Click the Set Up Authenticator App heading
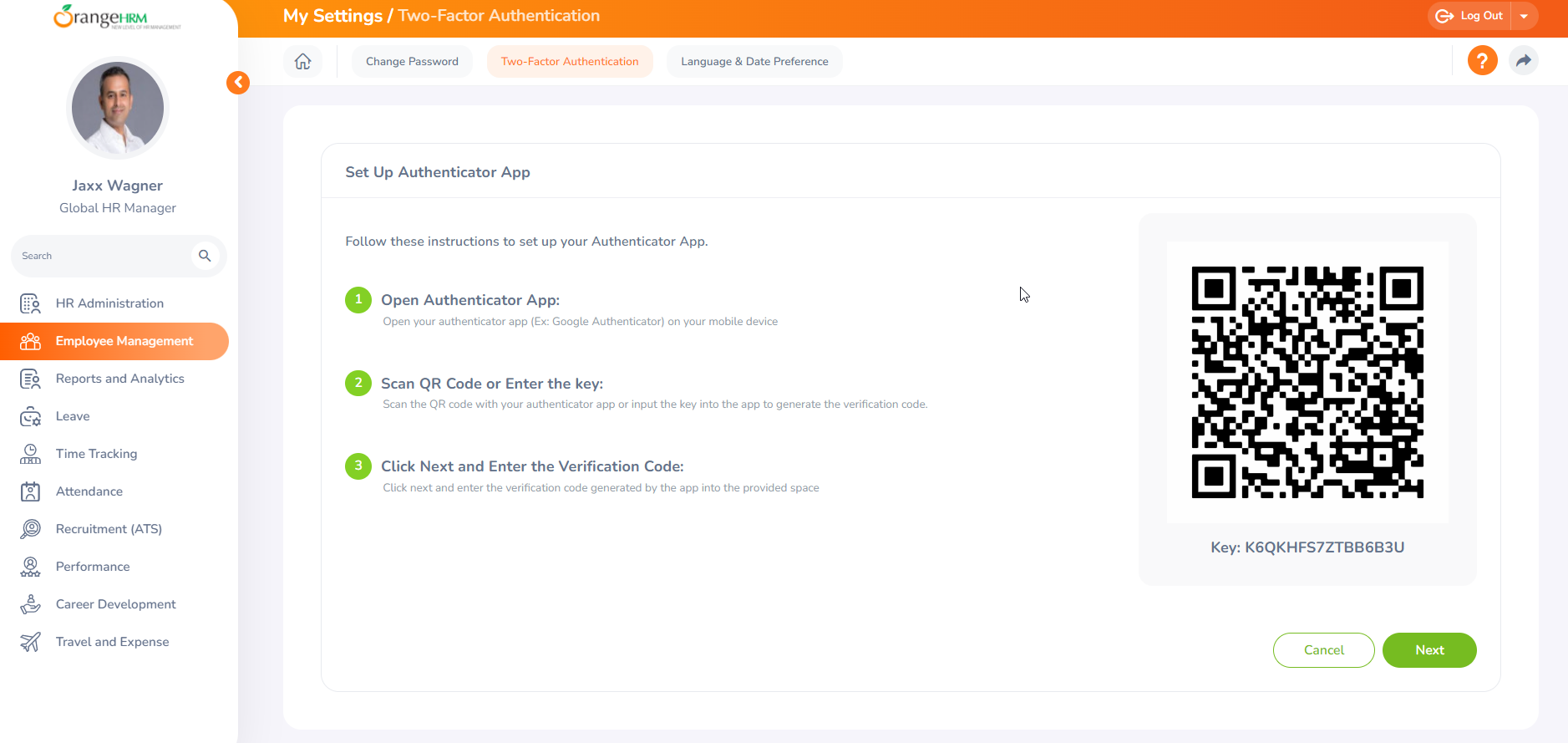This screenshot has height=743, width=1568. [438, 172]
